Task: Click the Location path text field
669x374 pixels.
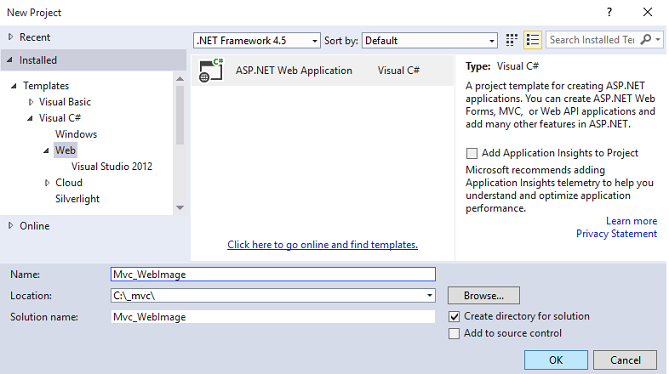Action: click(x=267, y=296)
